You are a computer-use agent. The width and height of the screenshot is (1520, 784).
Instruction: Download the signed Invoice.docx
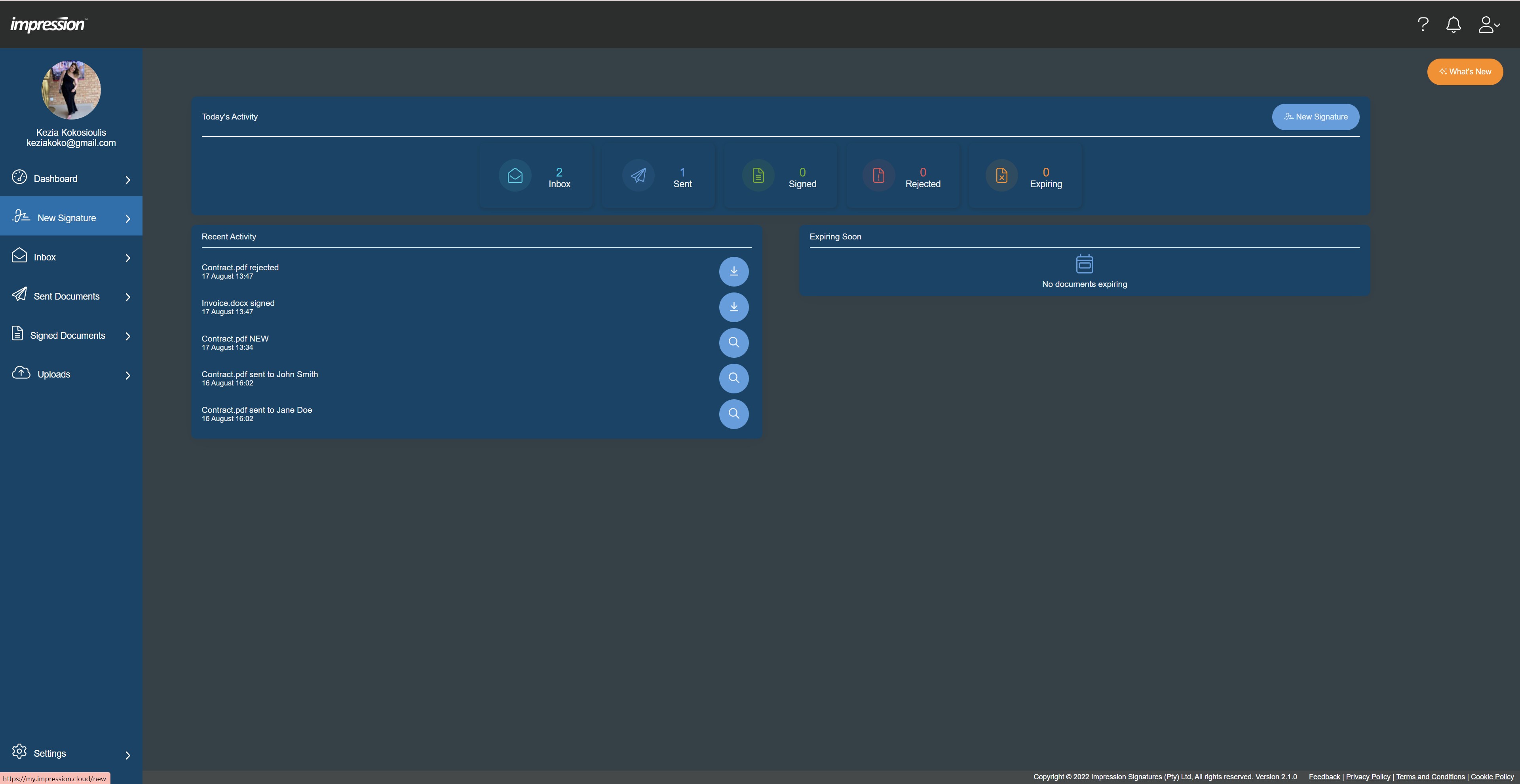[x=733, y=307]
